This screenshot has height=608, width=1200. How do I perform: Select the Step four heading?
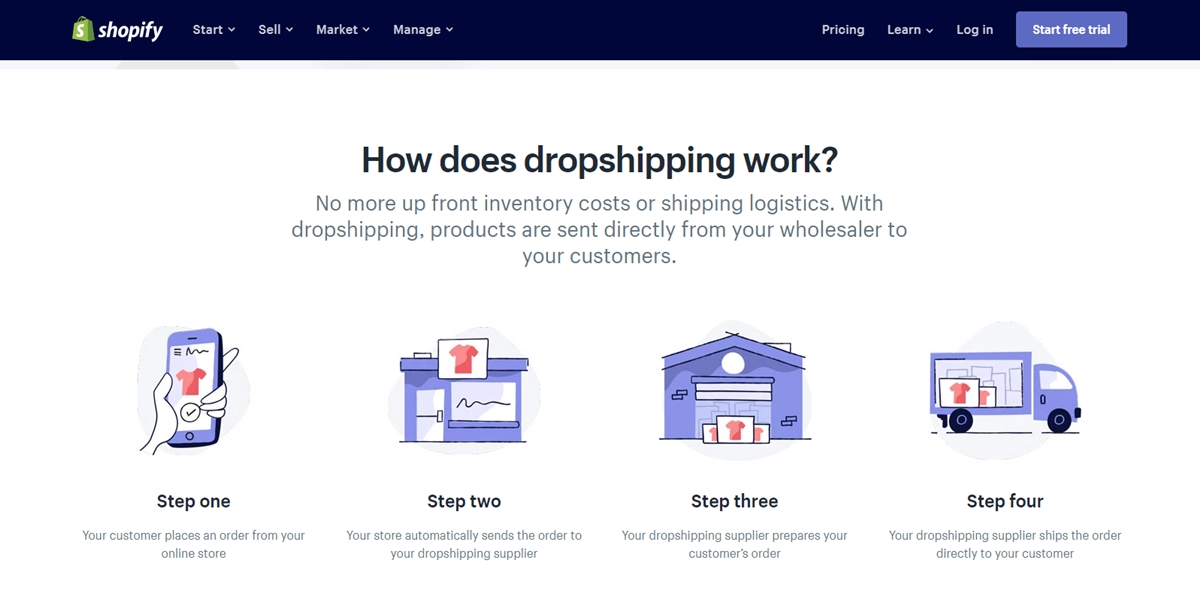pos(1005,501)
